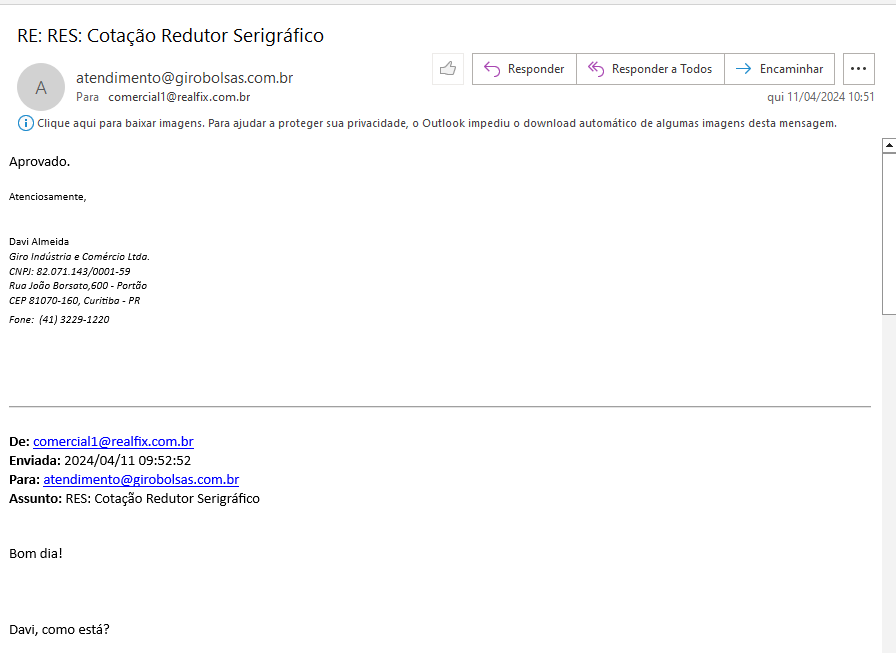This screenshot has width=896, height=653.
Task: Click the message to download blocked images
Action: [x=436, y=123]
